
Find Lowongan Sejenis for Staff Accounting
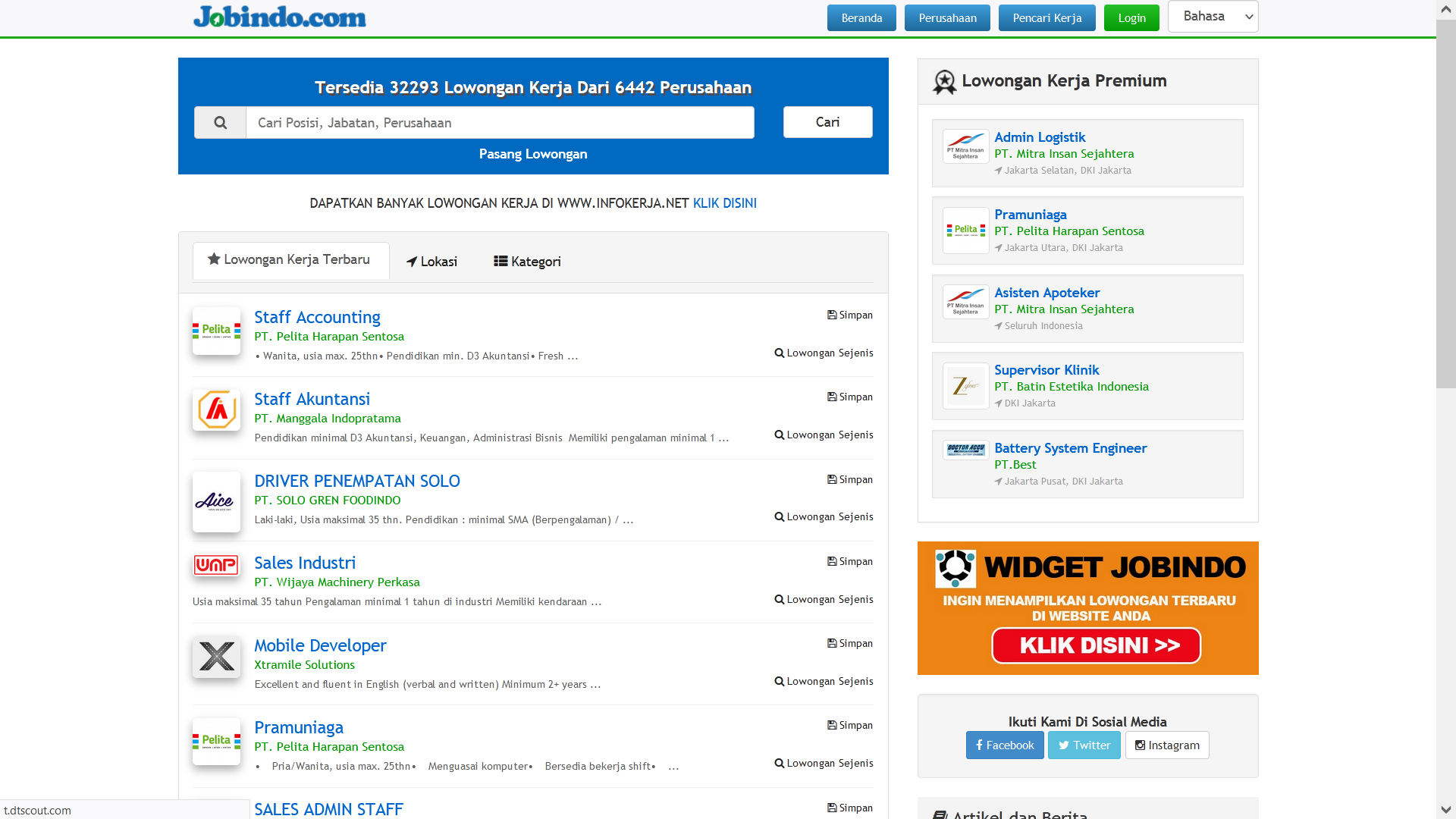pyautogui.click(x=824, y=353)
